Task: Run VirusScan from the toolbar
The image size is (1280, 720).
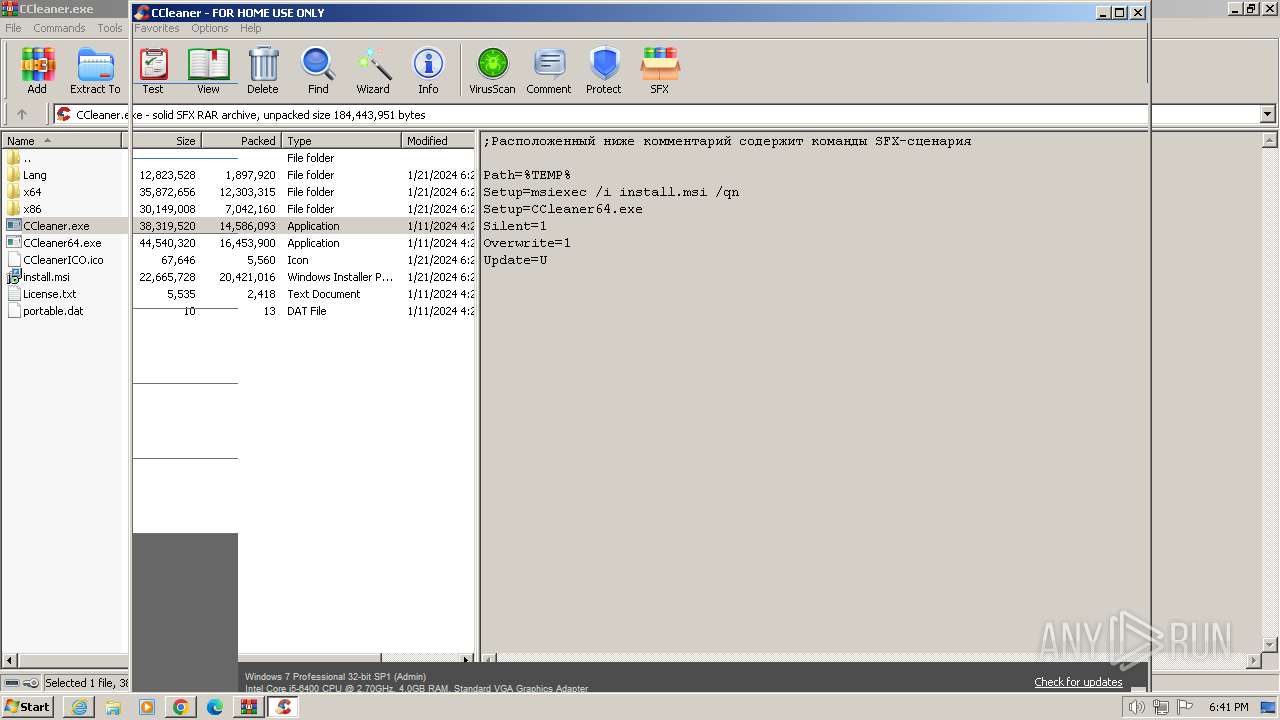Action: 492,70
